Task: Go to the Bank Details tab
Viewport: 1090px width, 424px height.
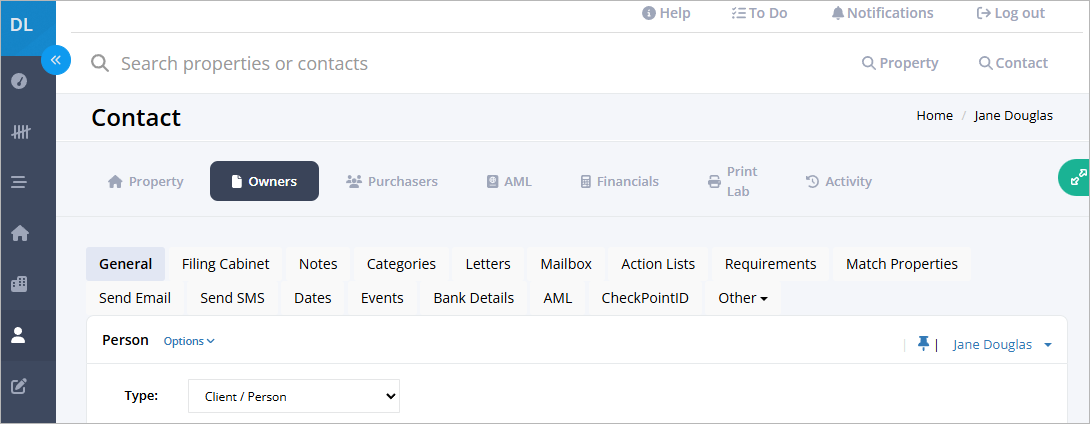Action: 473,298
